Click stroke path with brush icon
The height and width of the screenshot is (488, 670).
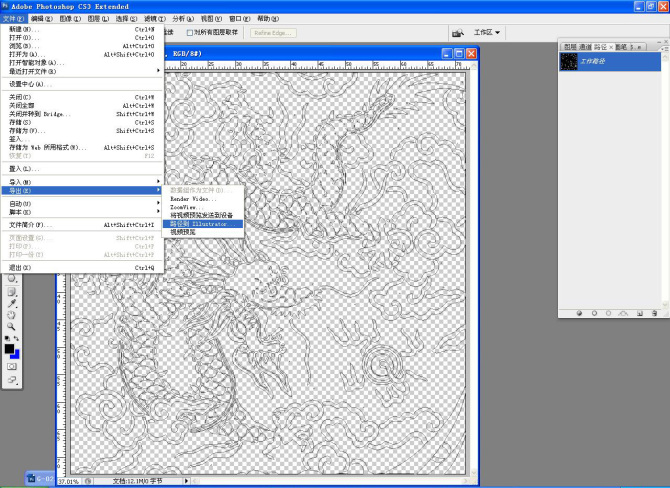coord(594,313)
